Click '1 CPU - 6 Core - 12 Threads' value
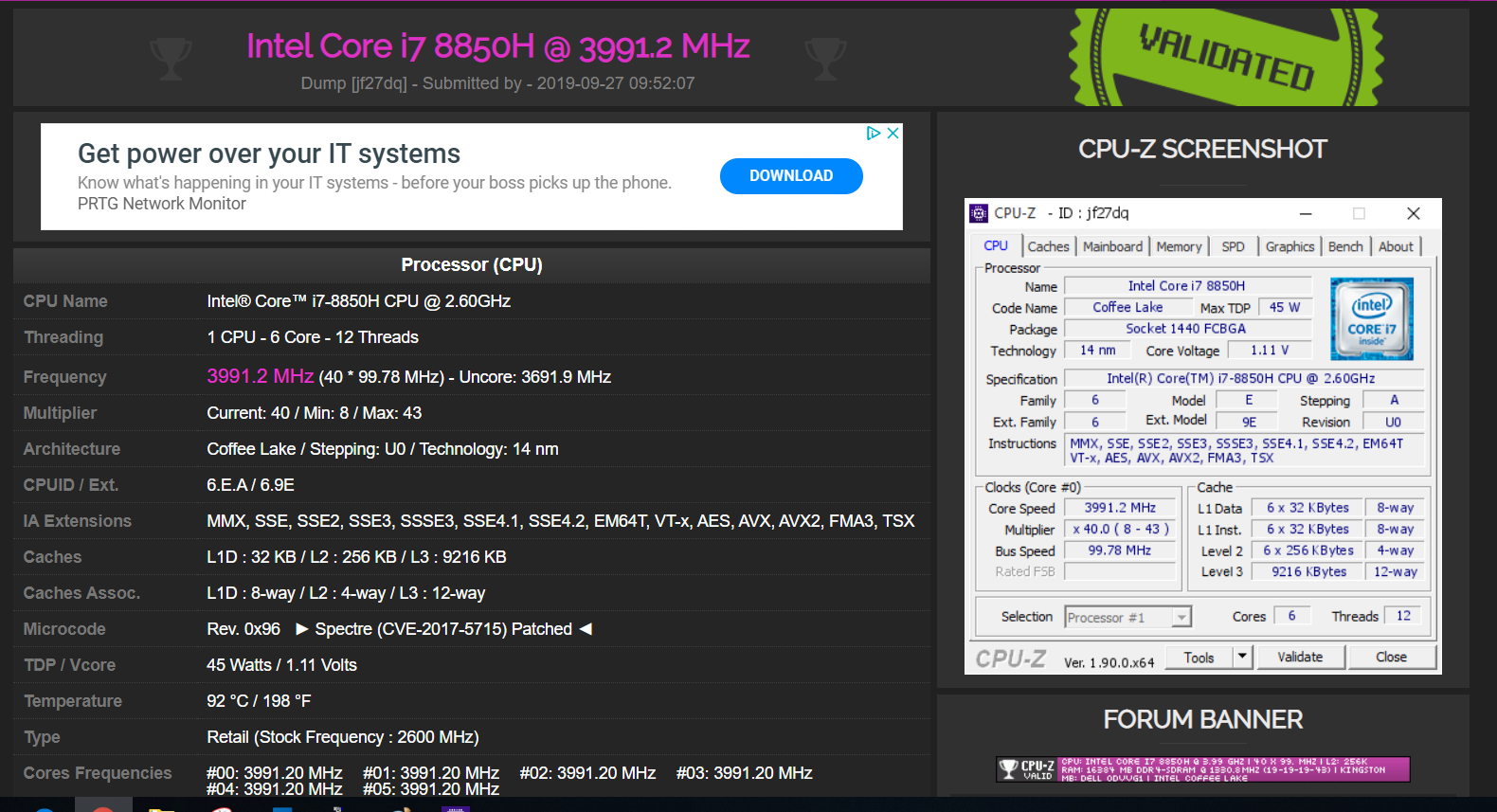1497x812 pixels. [x=313, y=337]
